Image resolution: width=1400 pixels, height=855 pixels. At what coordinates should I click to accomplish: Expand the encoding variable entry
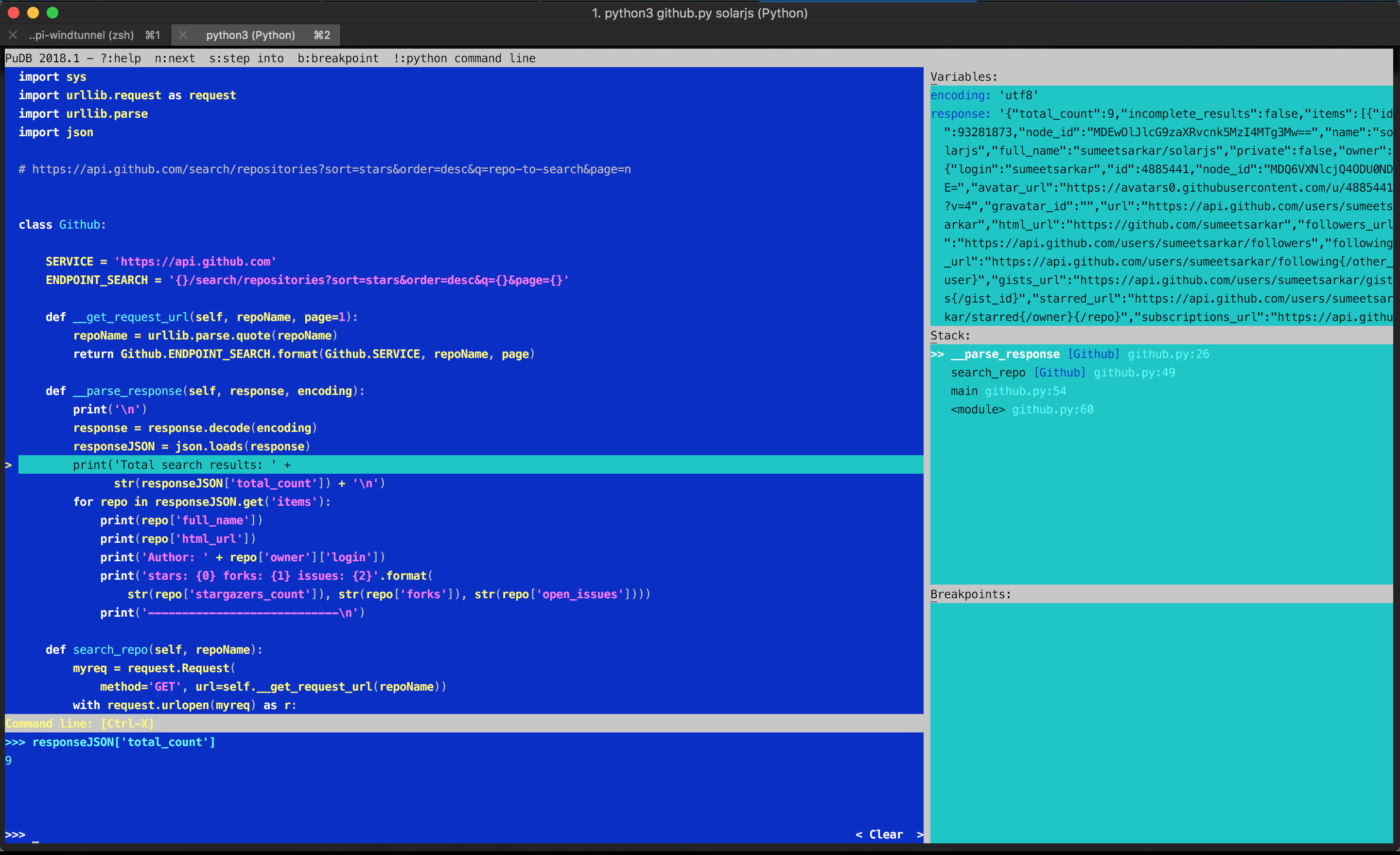[x=960, y=95]
